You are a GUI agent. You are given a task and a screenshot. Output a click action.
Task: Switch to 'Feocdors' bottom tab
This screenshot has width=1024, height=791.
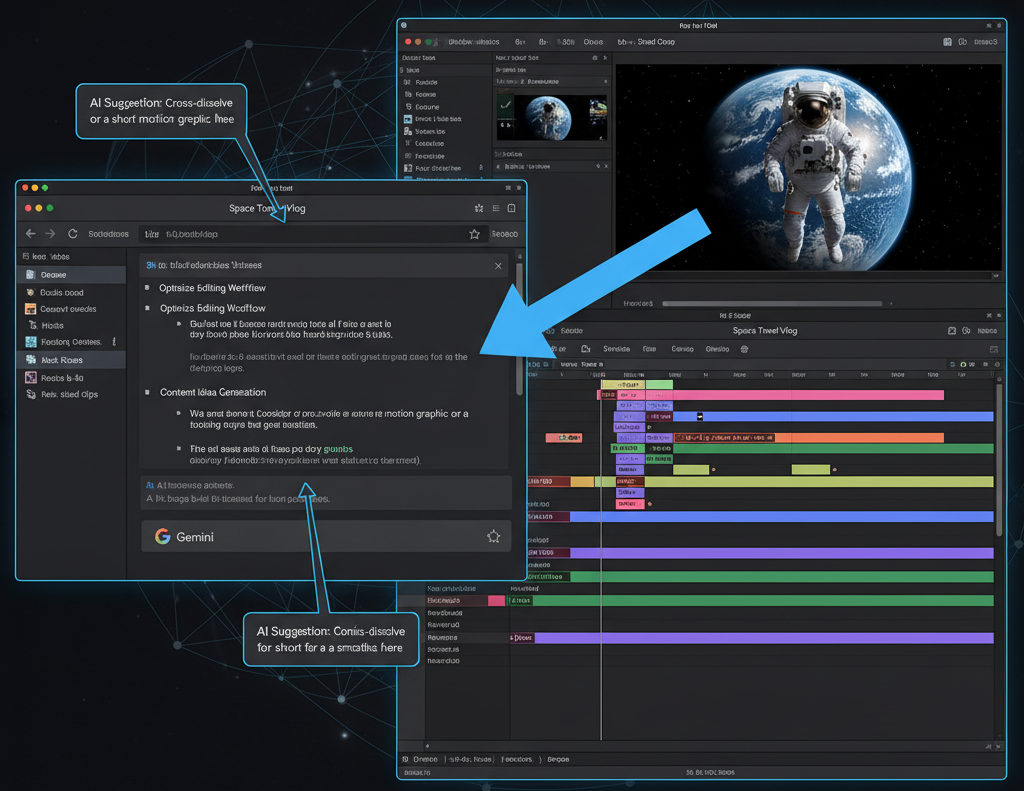(x=517, y=760)
